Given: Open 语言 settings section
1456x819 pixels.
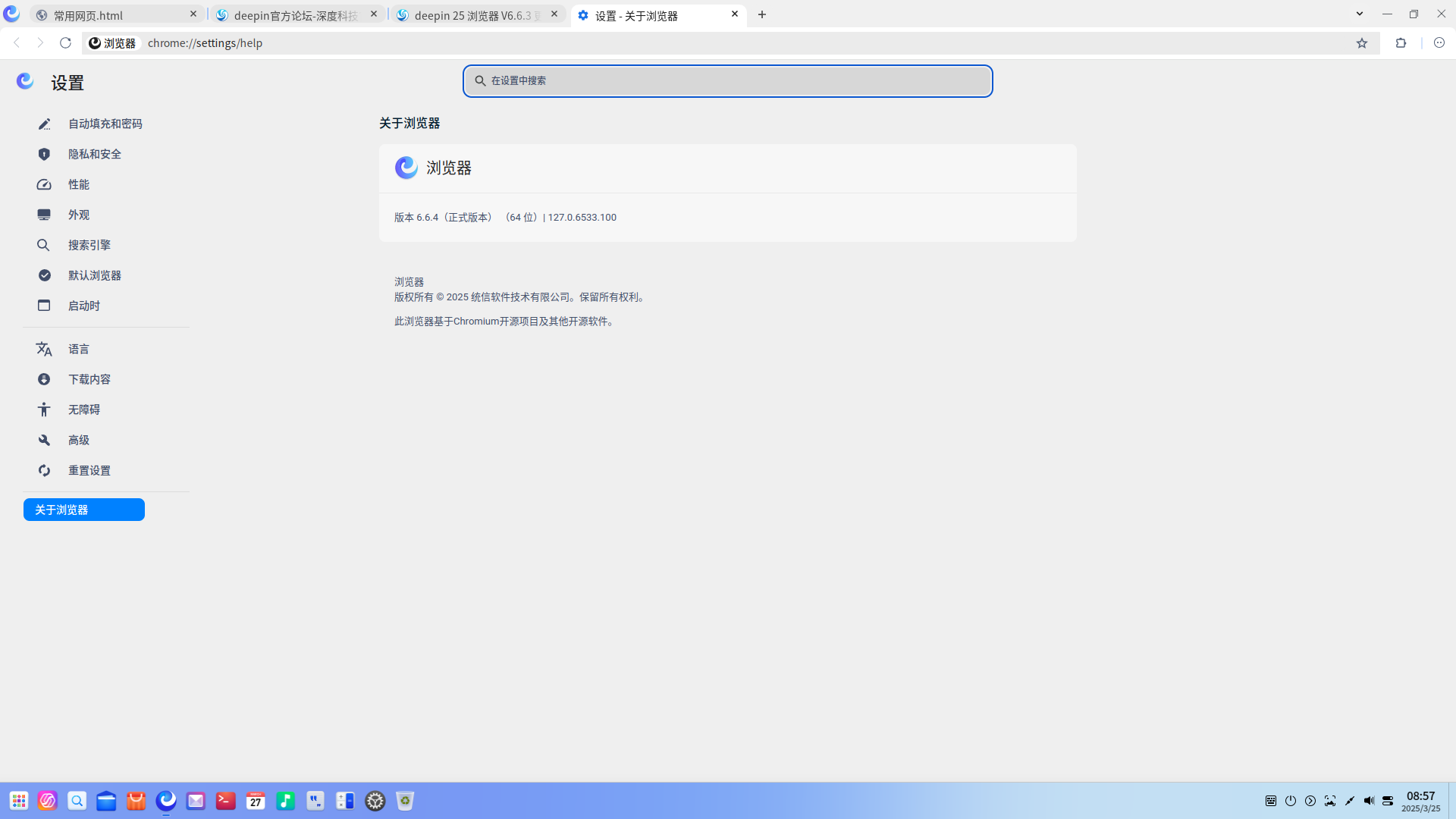Looking at the screenshot, I should pos(79,349).
